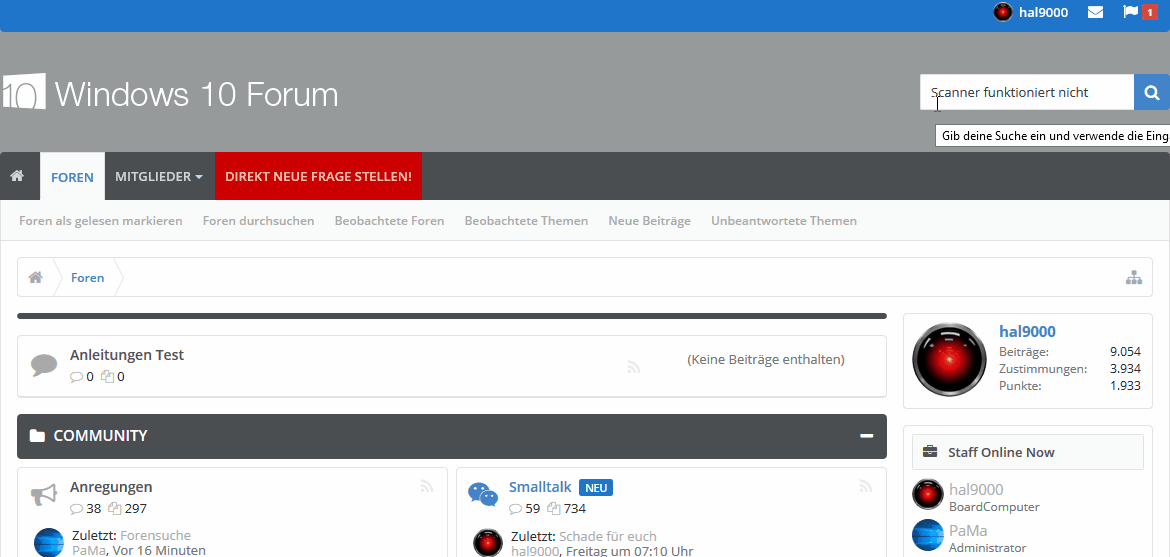
Task: Click the COMMUNITY folder icon
Action: coord(37,436)
